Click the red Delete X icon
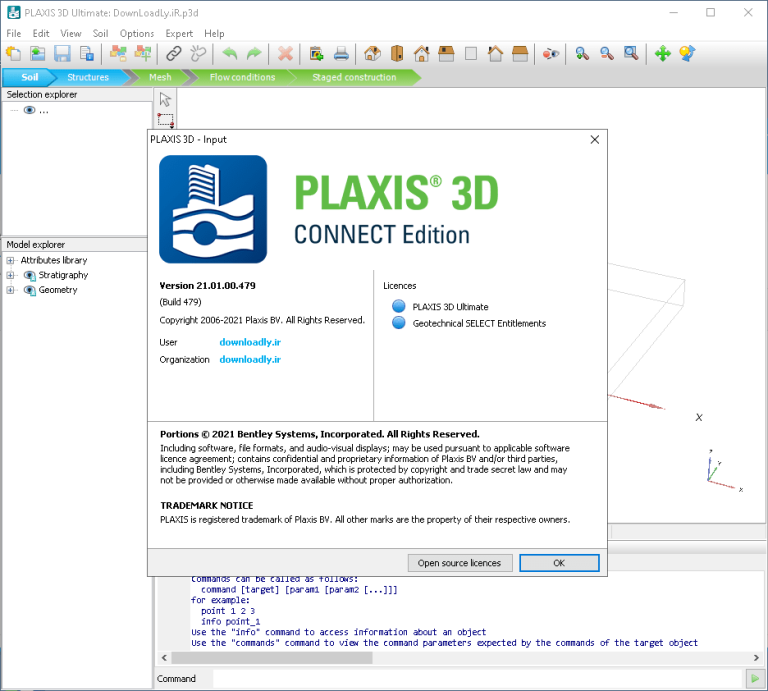 tap(286, 53)
